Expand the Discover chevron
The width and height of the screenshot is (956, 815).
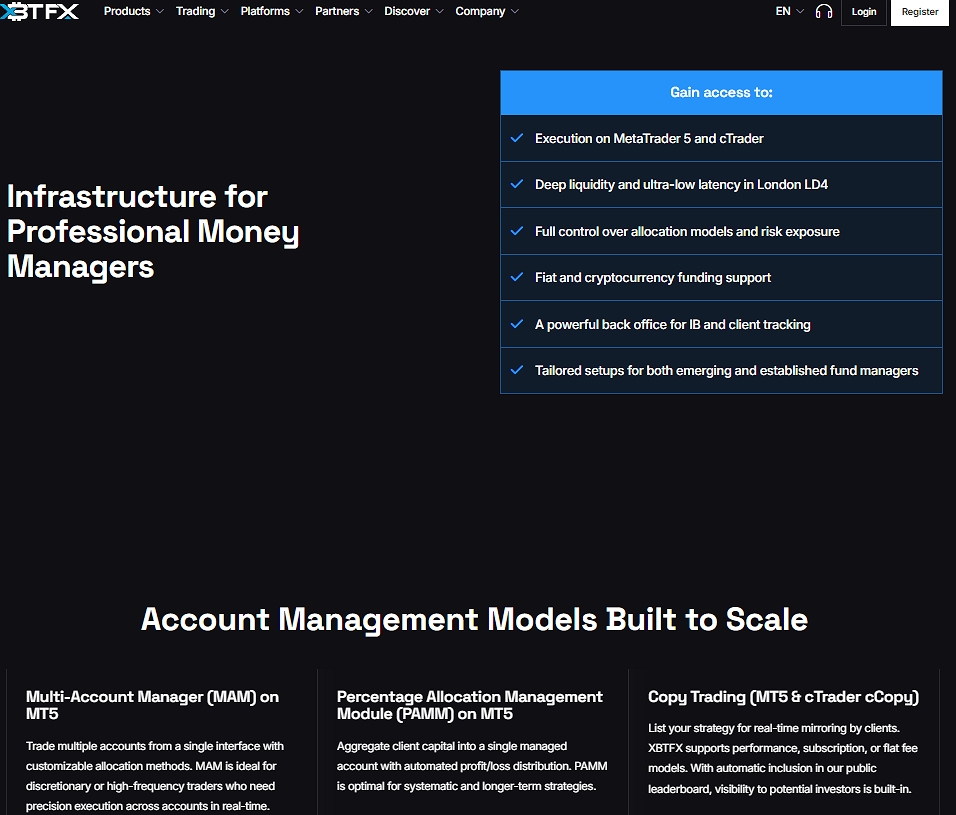pyautogui.click(x=439, y=12)
